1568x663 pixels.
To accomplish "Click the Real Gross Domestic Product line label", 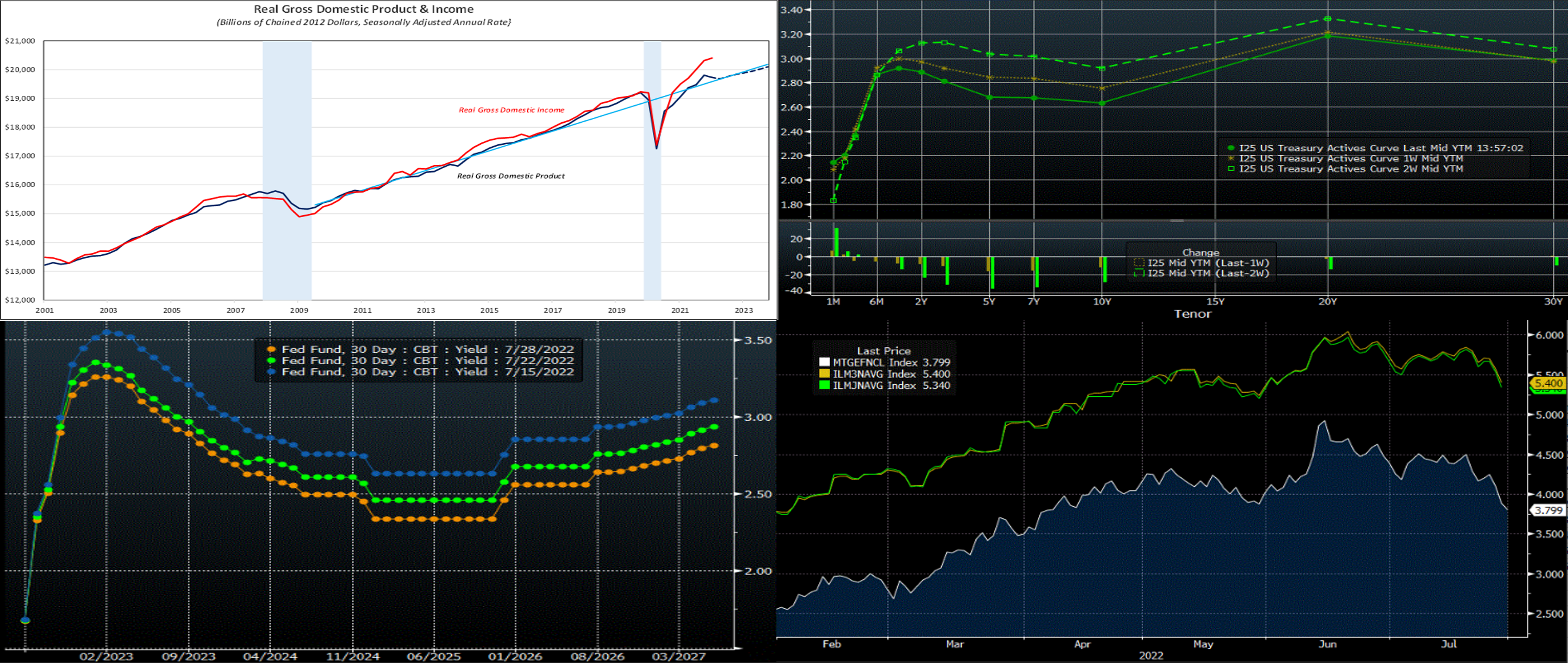I will (x=511, y=176).
